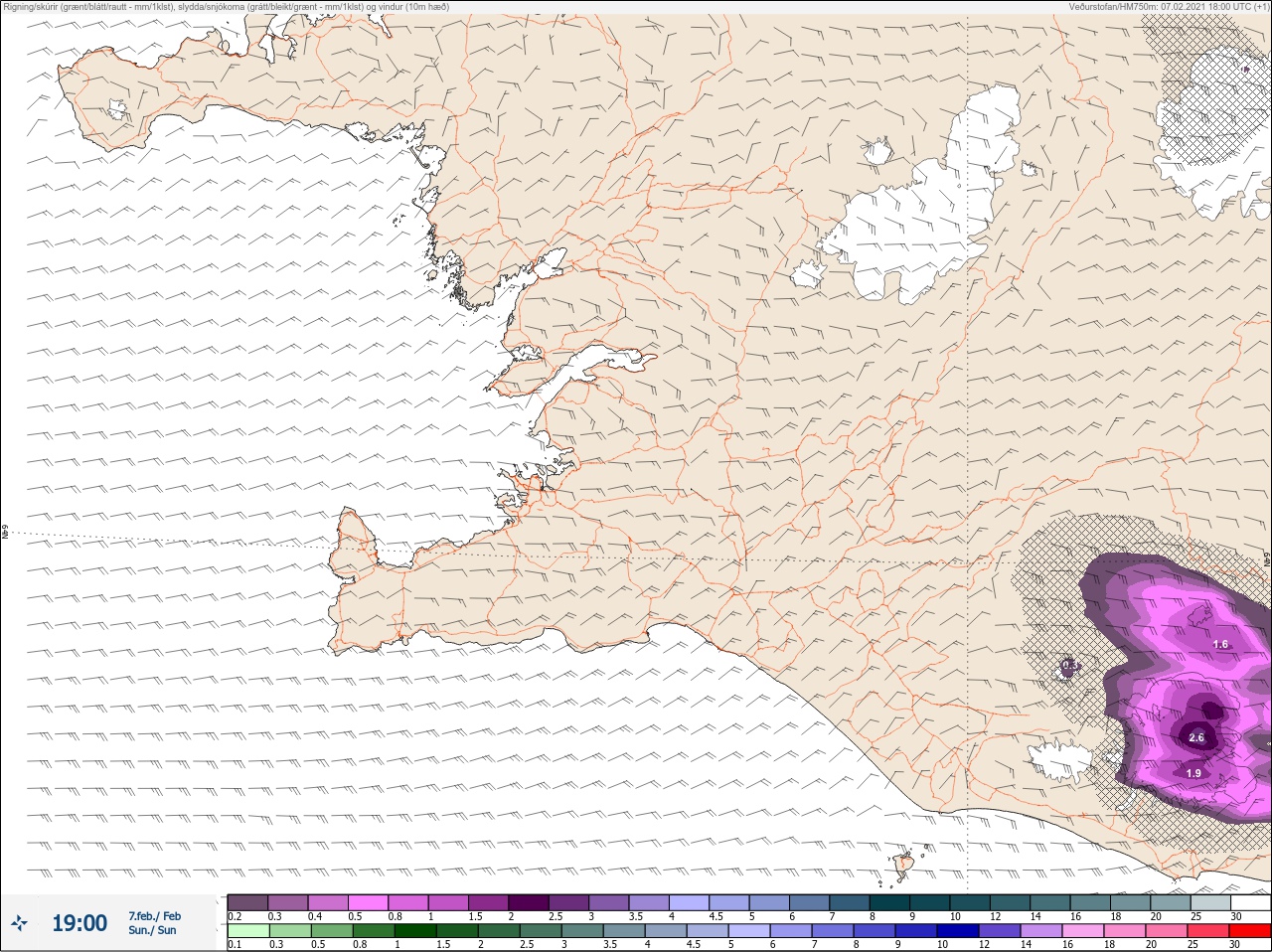Screen dimensions: 1272x952
Task: Click the upper legend swatch above the 0.2 label
Action: point(247,902)
